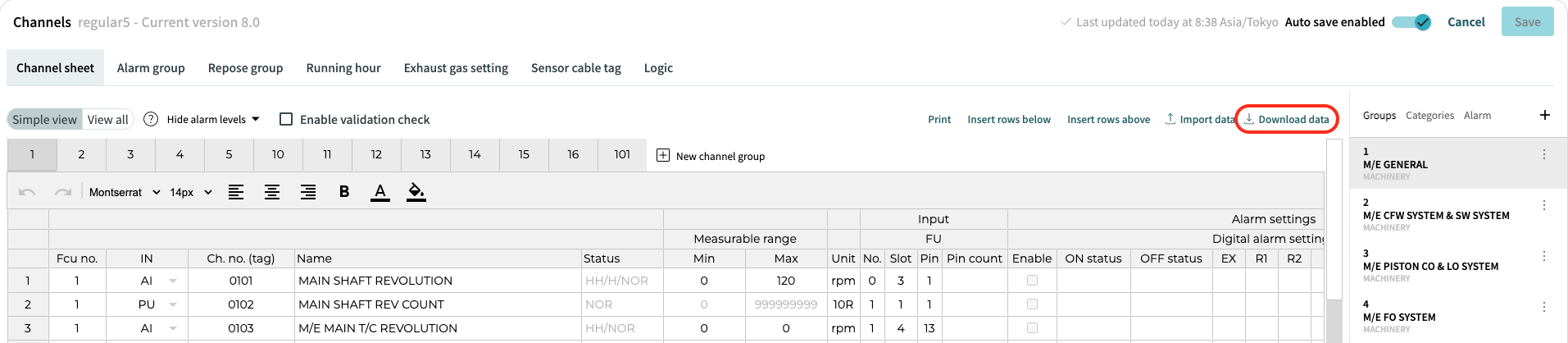Click the help question mark icon
This screenshot has width=1568, height=343.
(151, 119)
